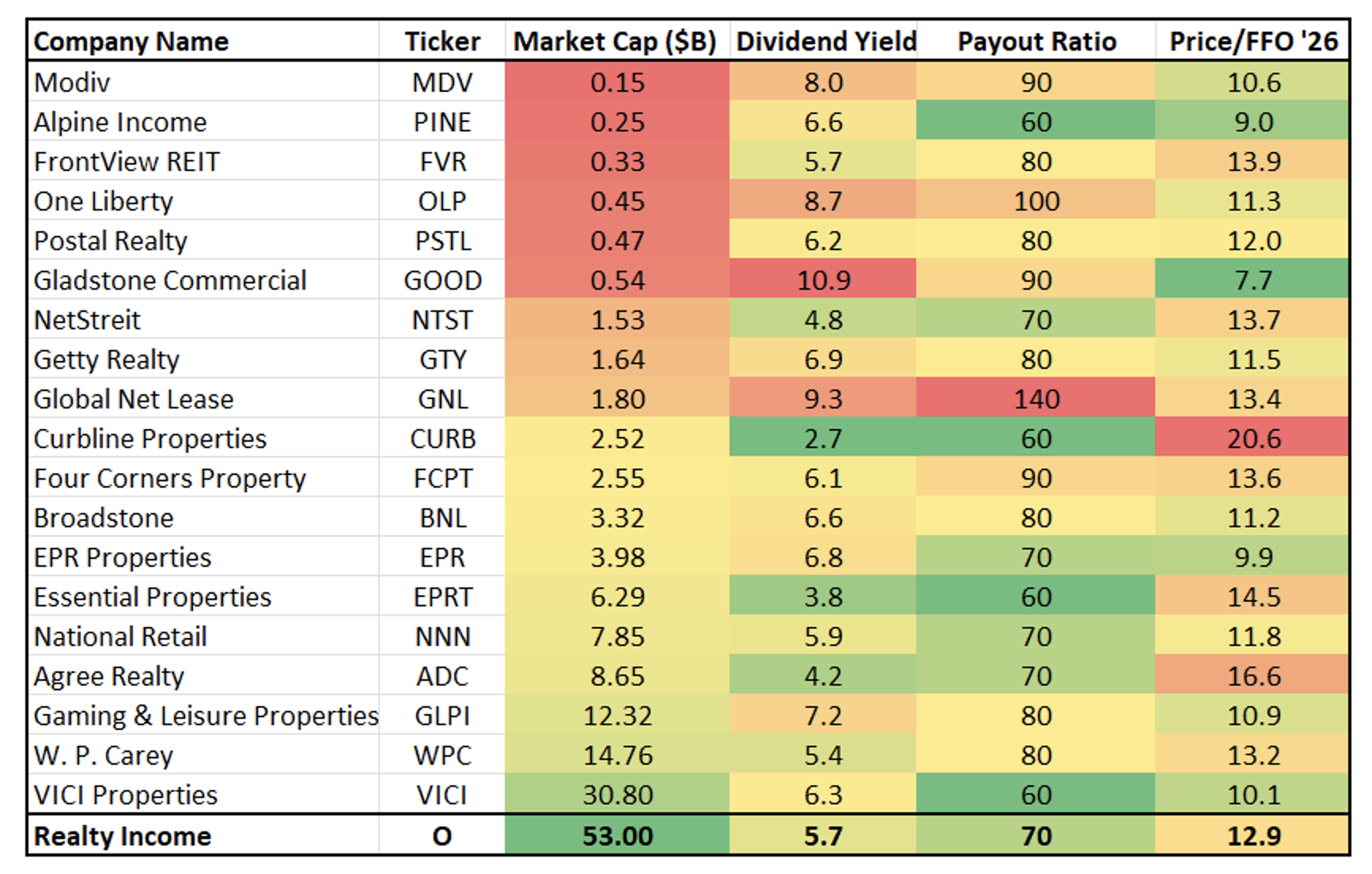The height and width of the screenshot is (874, 1372).
Task: Click Gladstone Commercial's red 10.9 yield cell
Action: pyautogui.click(x=823, y=280)
